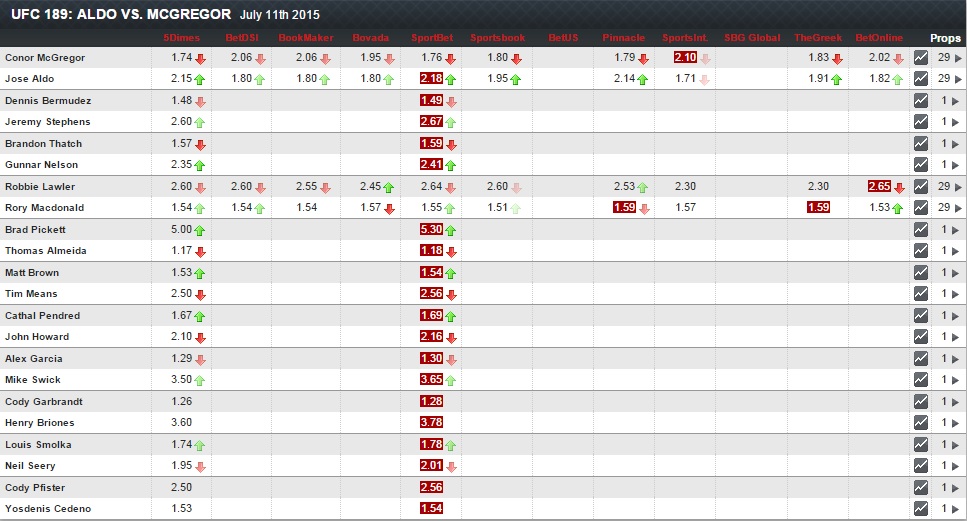Select 5Dimes odds 1.53 for Yosdenis Cedeno

click(x=181, y=508)
